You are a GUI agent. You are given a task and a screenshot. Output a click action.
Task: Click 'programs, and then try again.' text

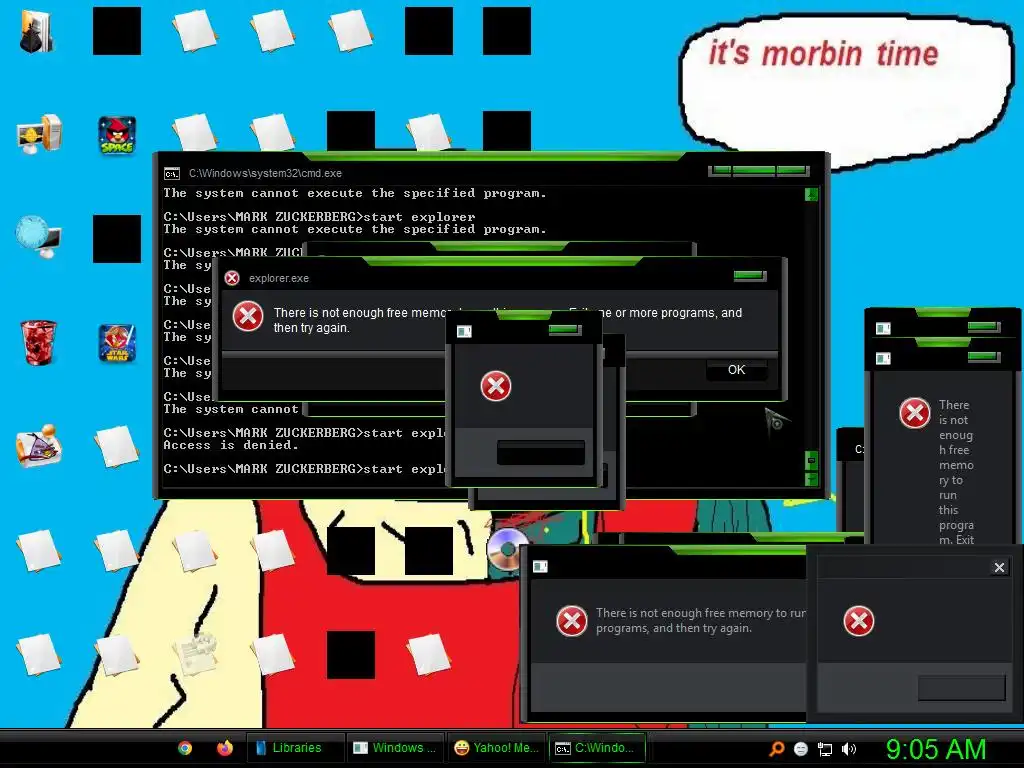pos(673,628)
